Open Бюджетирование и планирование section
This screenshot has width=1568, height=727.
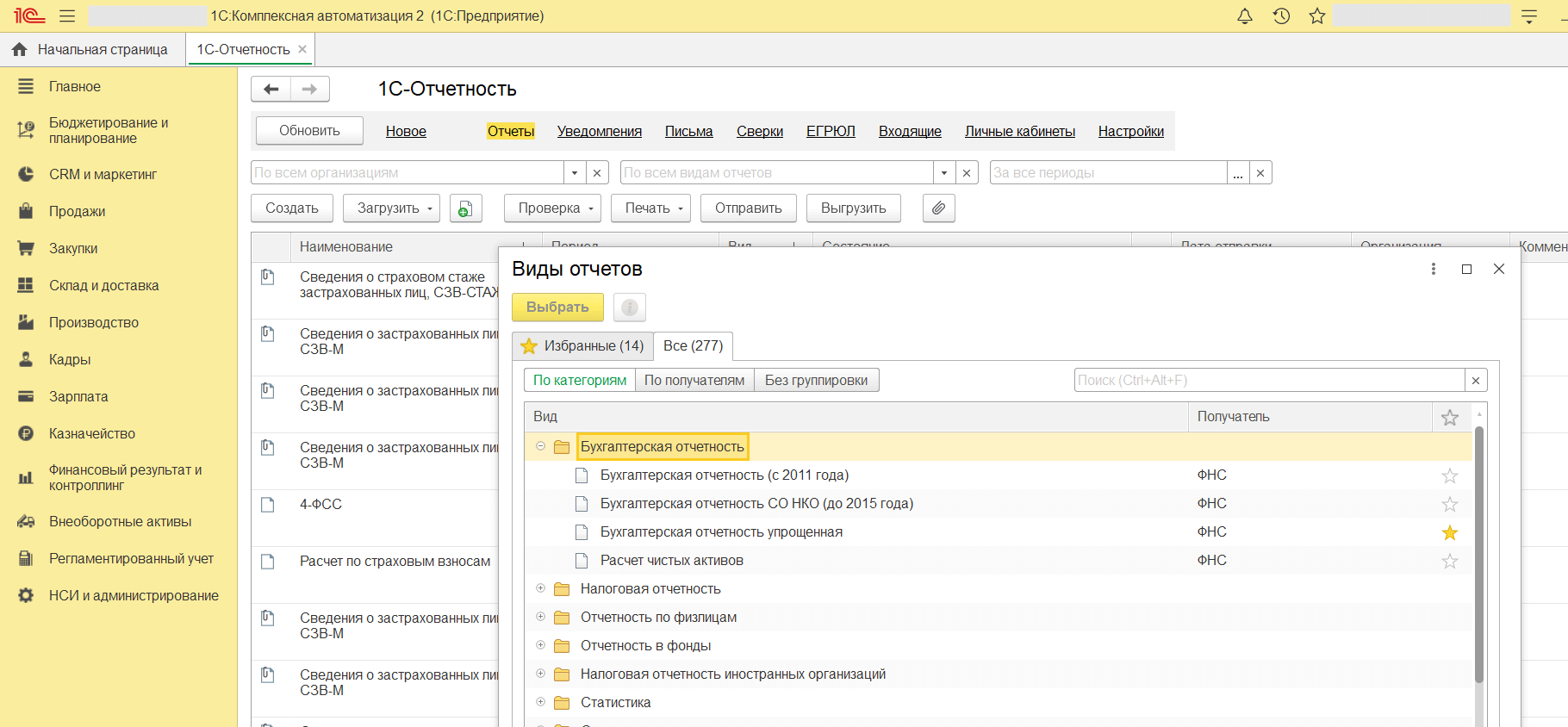pyautogui.click(x=109, y=130)
